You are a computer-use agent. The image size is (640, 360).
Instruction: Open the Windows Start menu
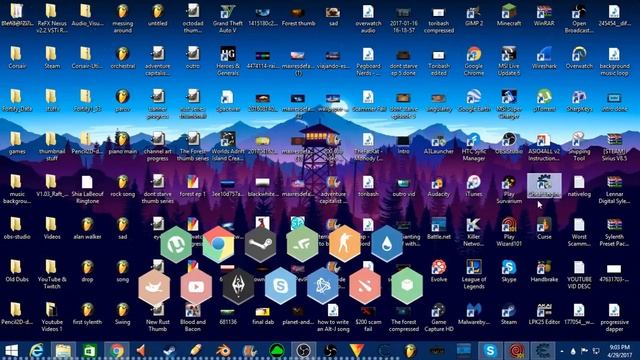click(11, 350)
